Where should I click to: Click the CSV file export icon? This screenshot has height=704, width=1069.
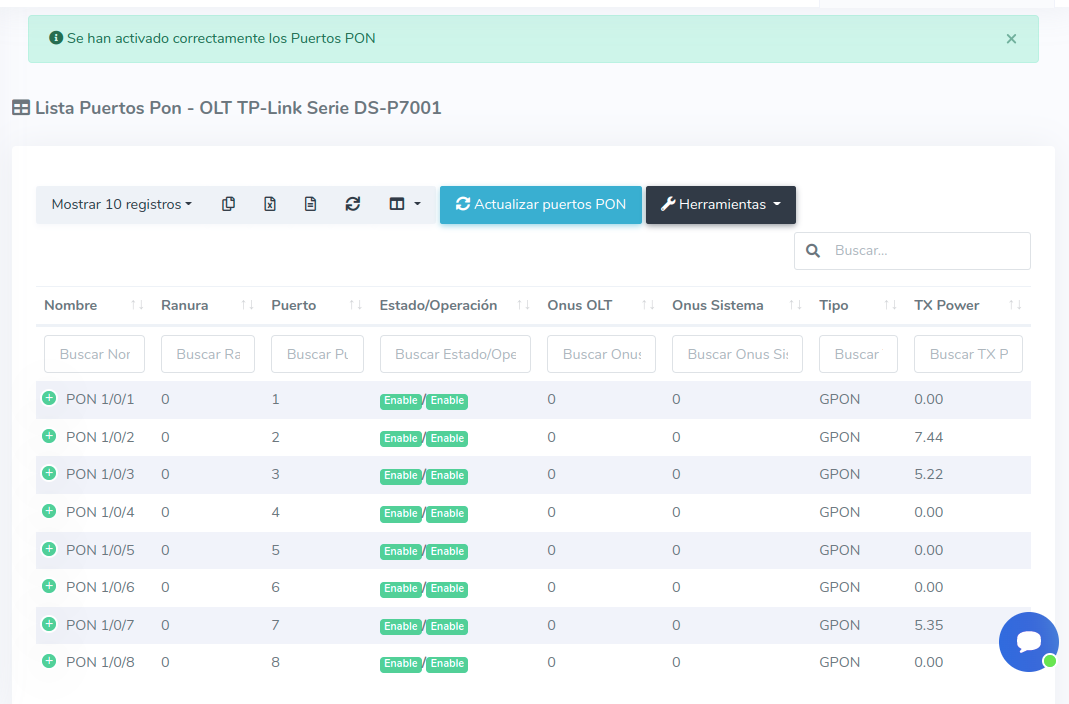click(310, 204)
